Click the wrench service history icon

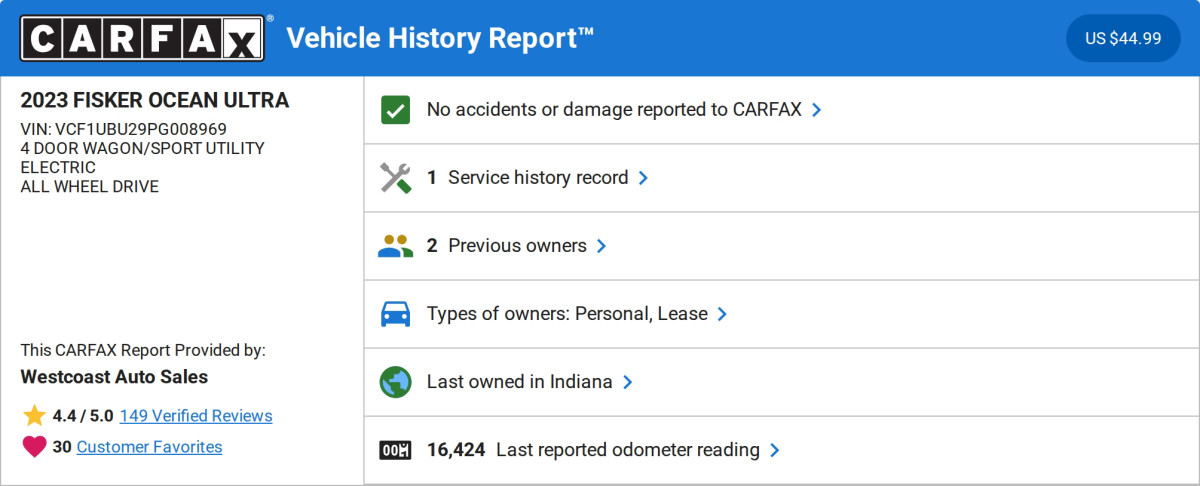(396, 178)
